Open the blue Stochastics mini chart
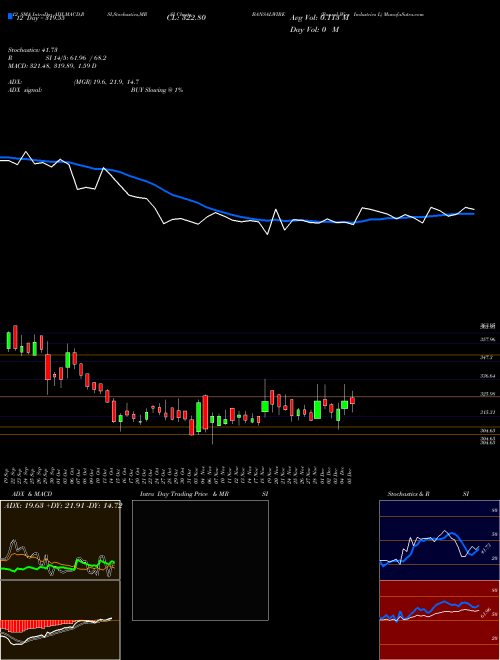The height and width of the screenshot is (660, 500). click(439, 540)
